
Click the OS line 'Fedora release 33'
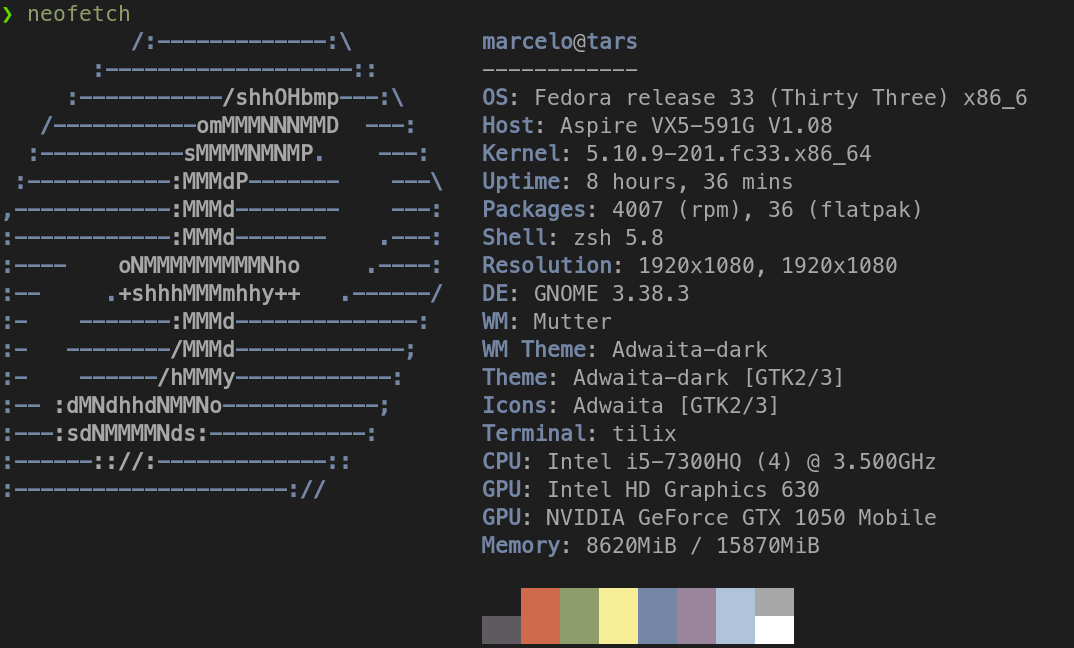tap(644, 98)
